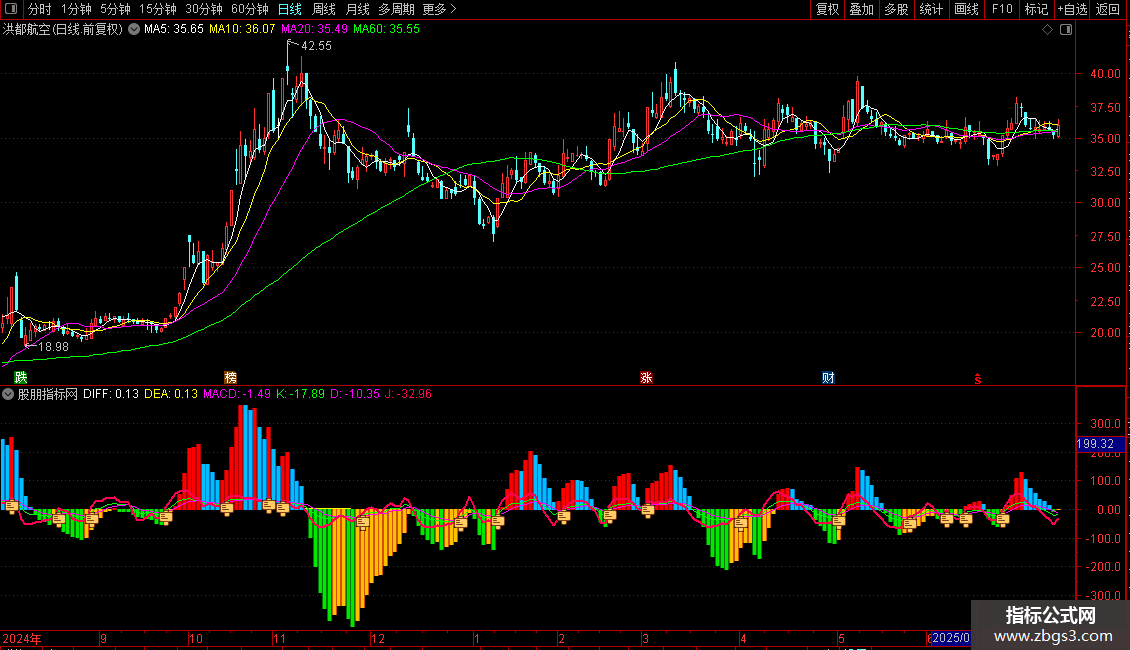The width and height of the screenshot is (1130, 650).
Task: Open indicator dropdown beside 股朋指标网
Action: (8, 394)
